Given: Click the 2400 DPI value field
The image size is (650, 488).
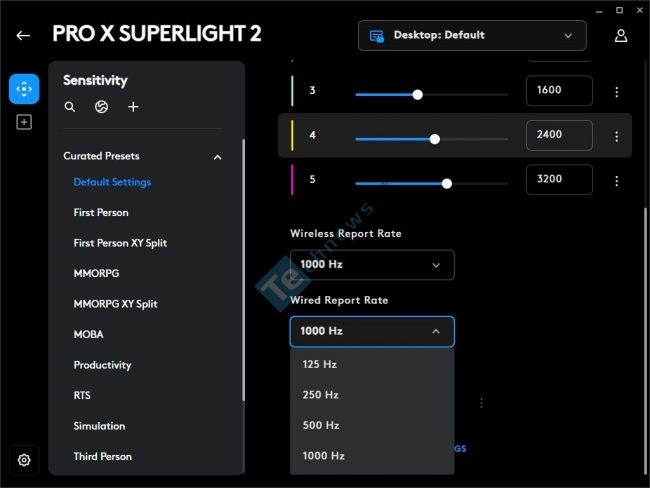Looking at the screenshot, I should (559, 135).
